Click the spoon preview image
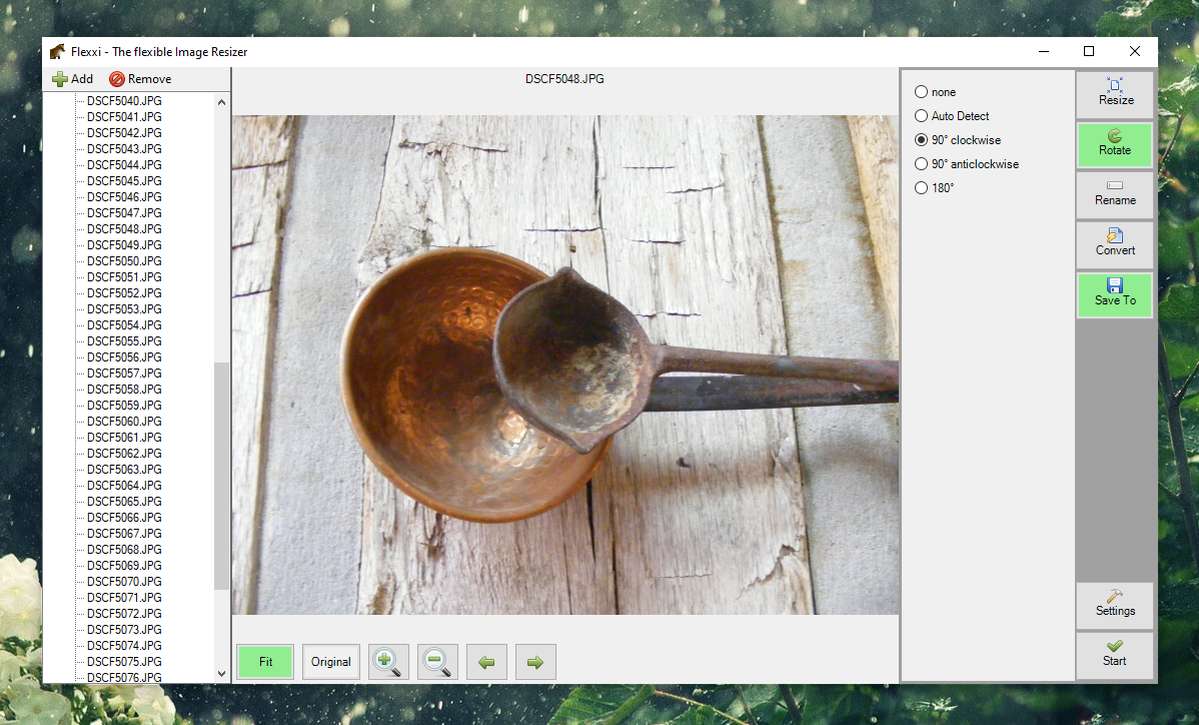 [x=565, y=365]
